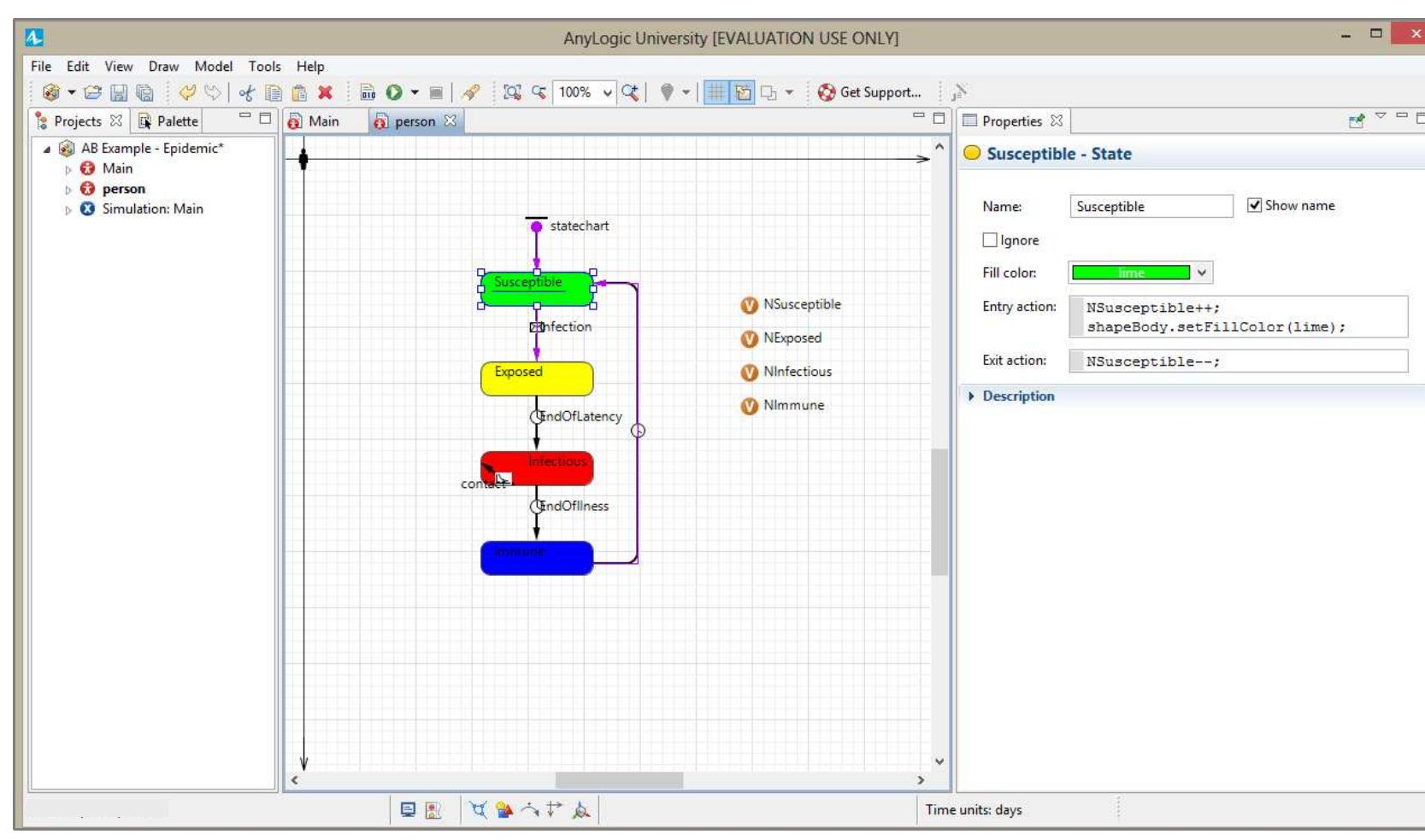
Task: Click the Get Support... button
Action: tap(869, 92)
